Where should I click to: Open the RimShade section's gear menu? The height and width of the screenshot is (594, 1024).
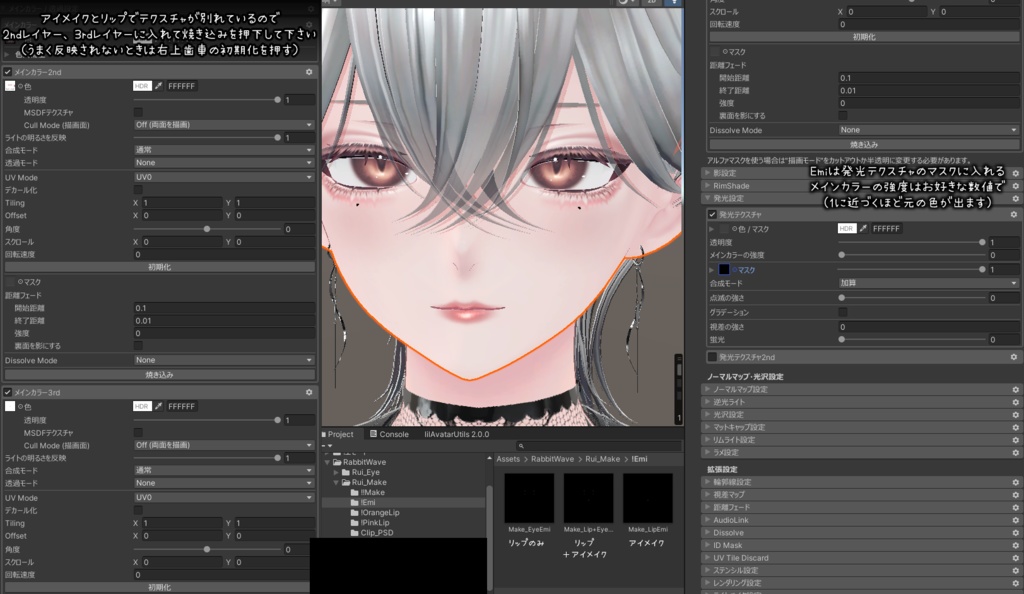tap(1013, 186)
